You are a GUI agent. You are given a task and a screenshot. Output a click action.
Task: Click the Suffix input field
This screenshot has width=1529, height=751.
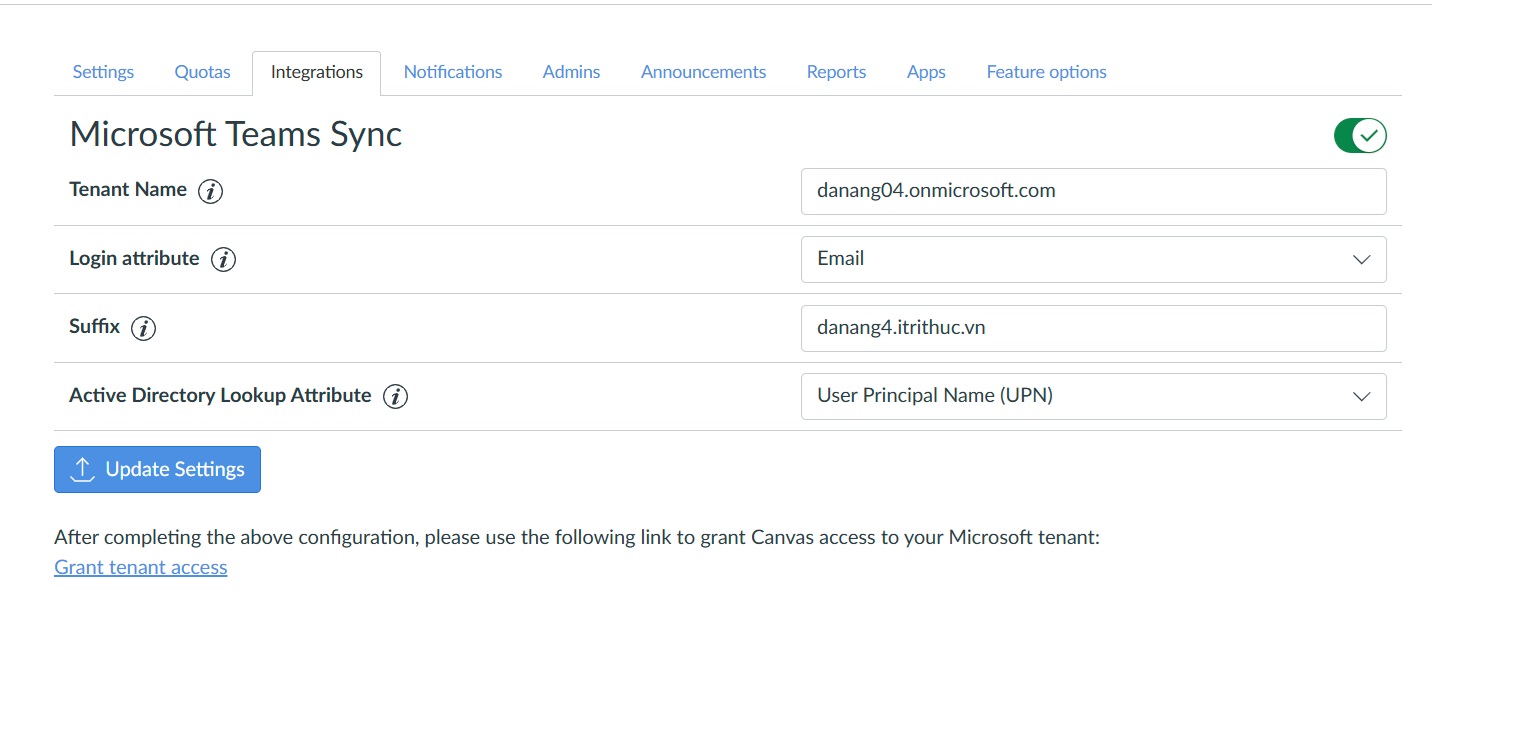pos(1093,328)
